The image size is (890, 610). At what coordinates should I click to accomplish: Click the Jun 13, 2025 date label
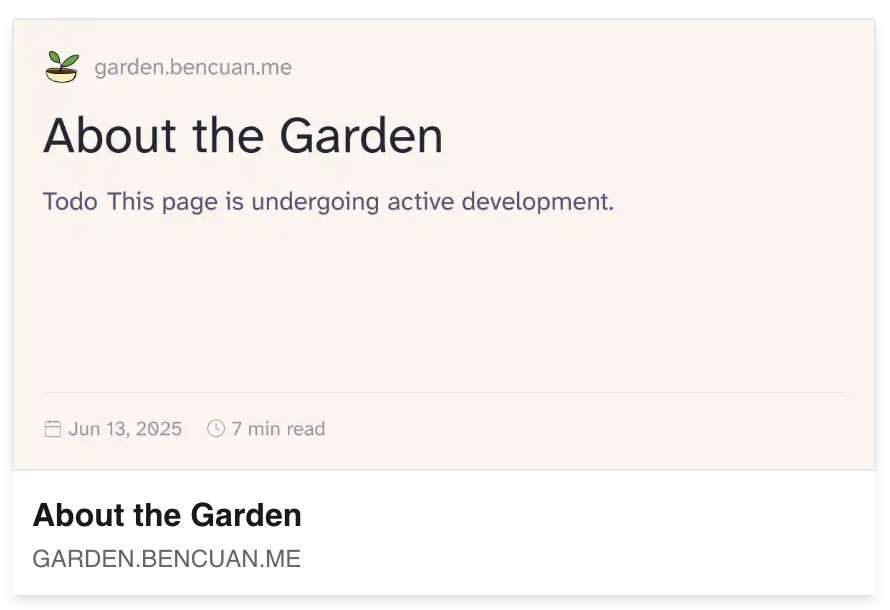click(125, 429)
